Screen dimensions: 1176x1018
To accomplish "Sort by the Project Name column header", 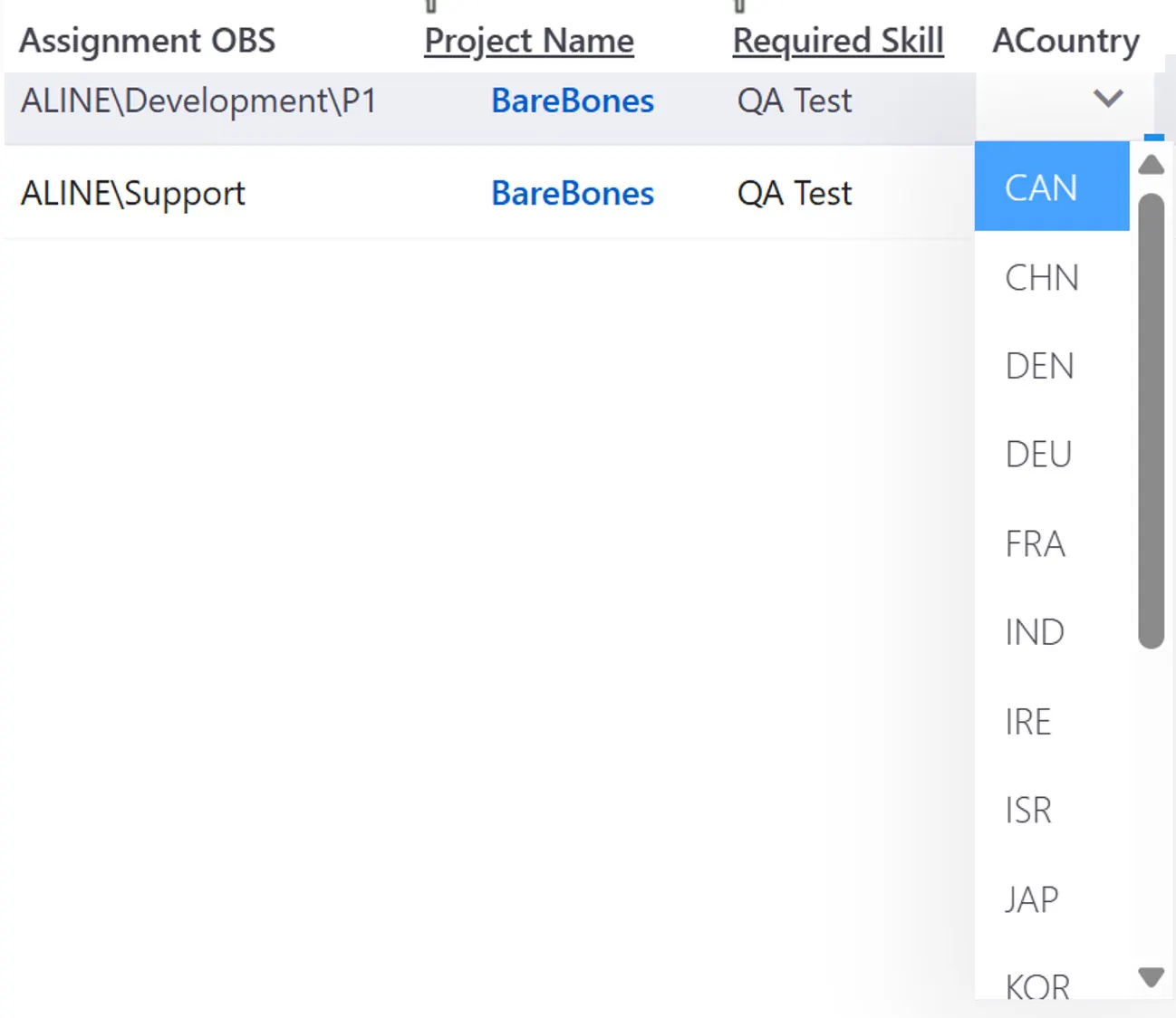I will [529, 41].
